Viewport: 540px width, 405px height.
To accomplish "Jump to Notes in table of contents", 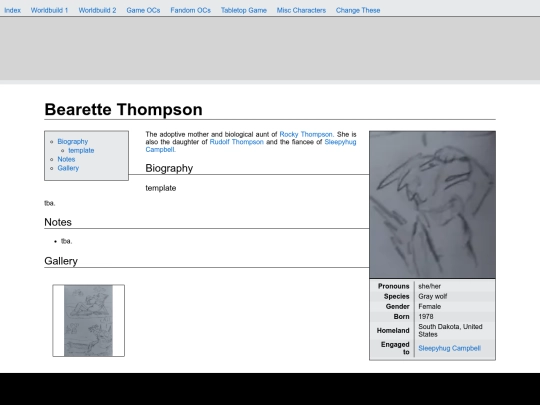I will coord(66,159).
